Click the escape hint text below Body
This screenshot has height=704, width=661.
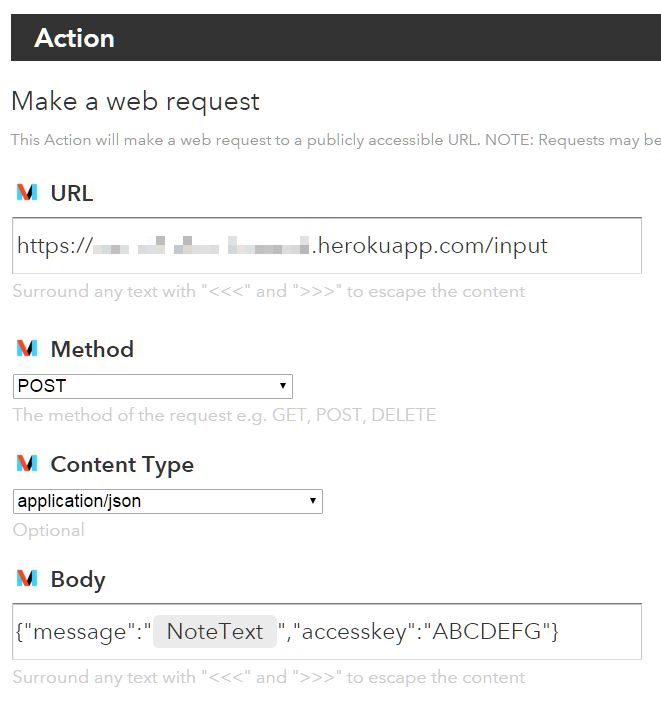coord(268,677)
